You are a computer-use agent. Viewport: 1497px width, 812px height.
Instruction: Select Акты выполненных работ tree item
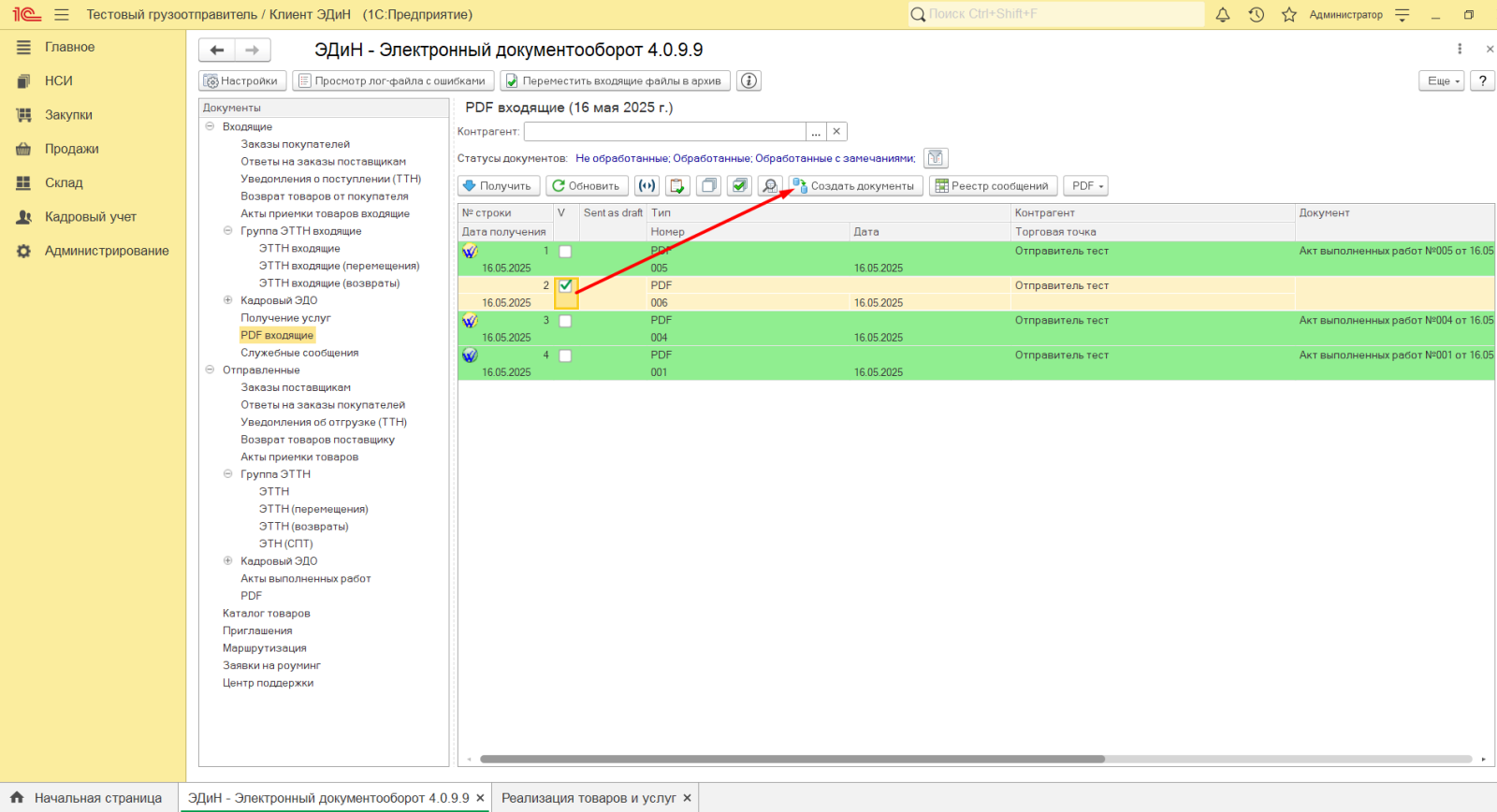click(x=305, y=578)
